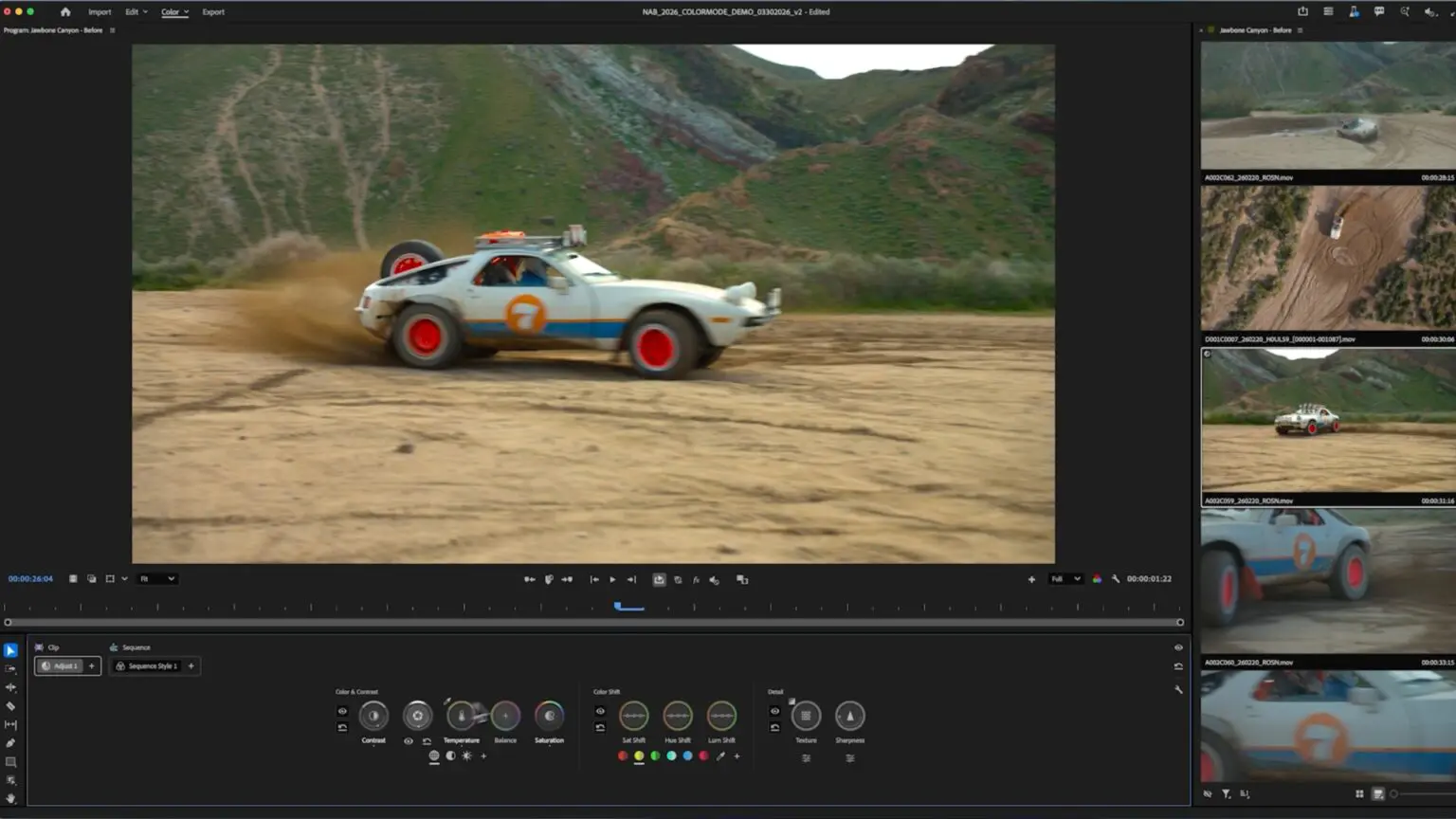Viewport: 1456px width, 819px height.
Task: Click the Sharpness dial in Detail
Action: click(x=849, y=717)
